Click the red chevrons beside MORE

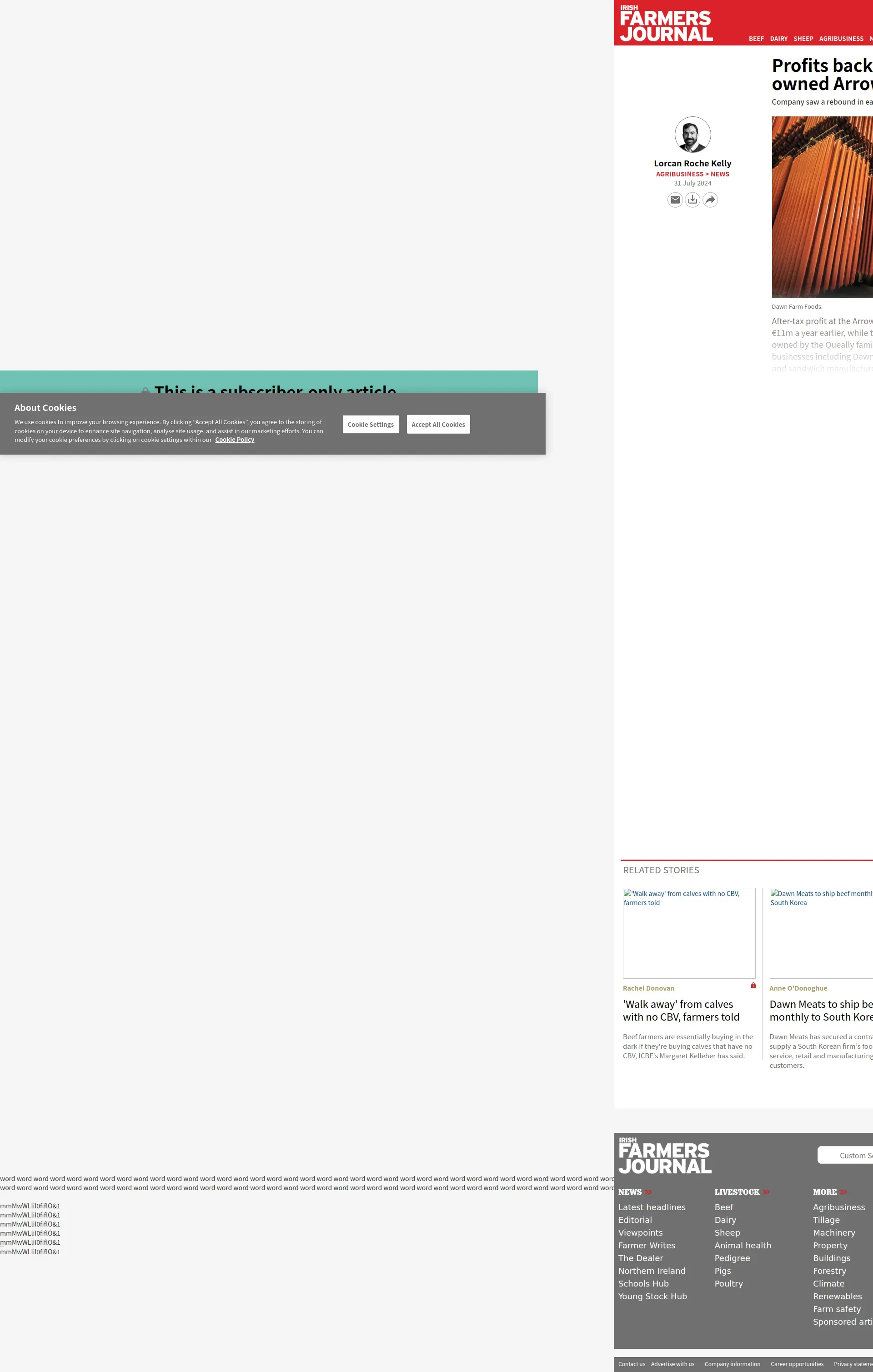(x=843, y=1192)
